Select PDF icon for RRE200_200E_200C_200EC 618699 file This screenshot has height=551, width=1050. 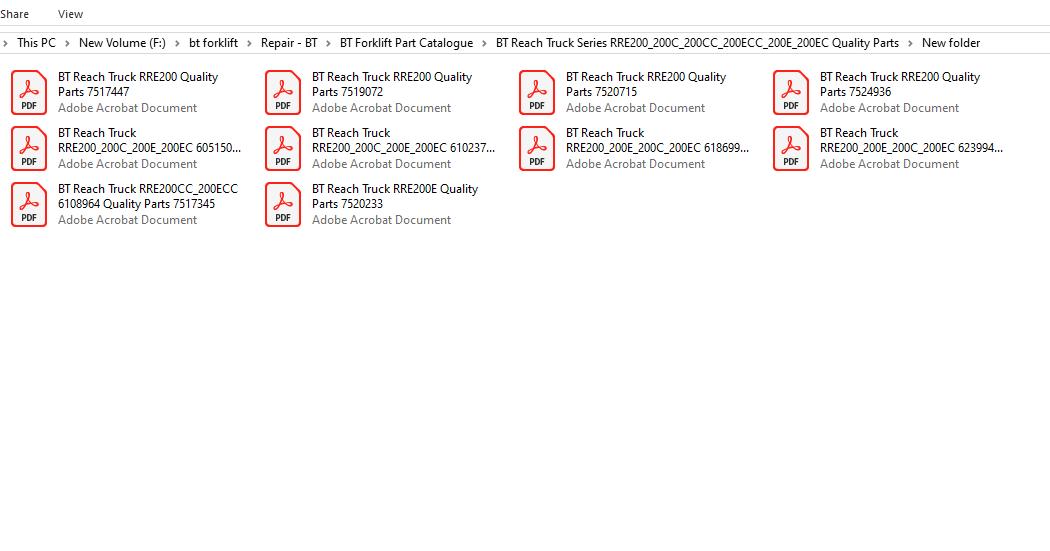point(536,149)
